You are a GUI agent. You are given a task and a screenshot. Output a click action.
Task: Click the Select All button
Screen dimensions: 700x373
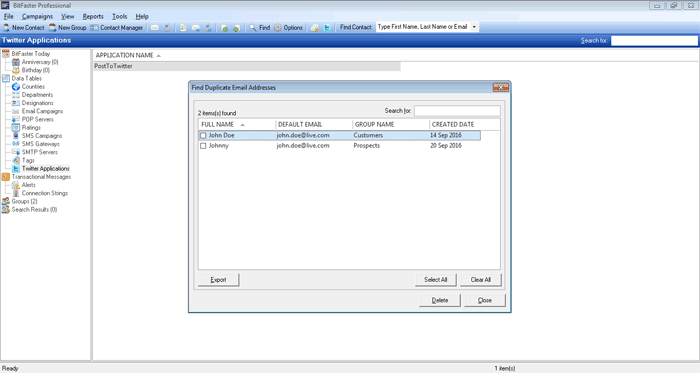pos(435,280)
